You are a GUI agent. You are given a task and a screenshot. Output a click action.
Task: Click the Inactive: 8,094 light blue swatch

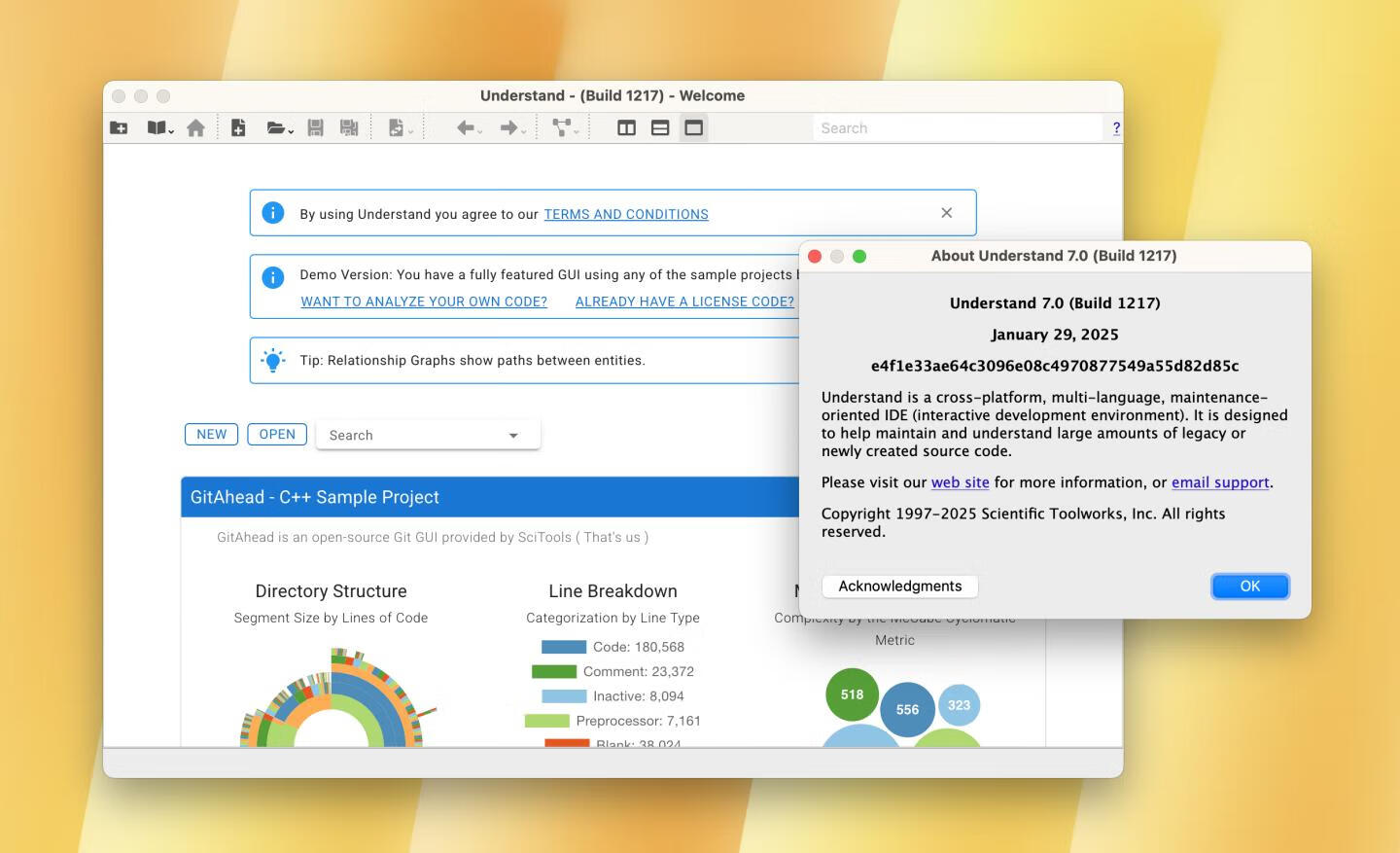point(564,696)
